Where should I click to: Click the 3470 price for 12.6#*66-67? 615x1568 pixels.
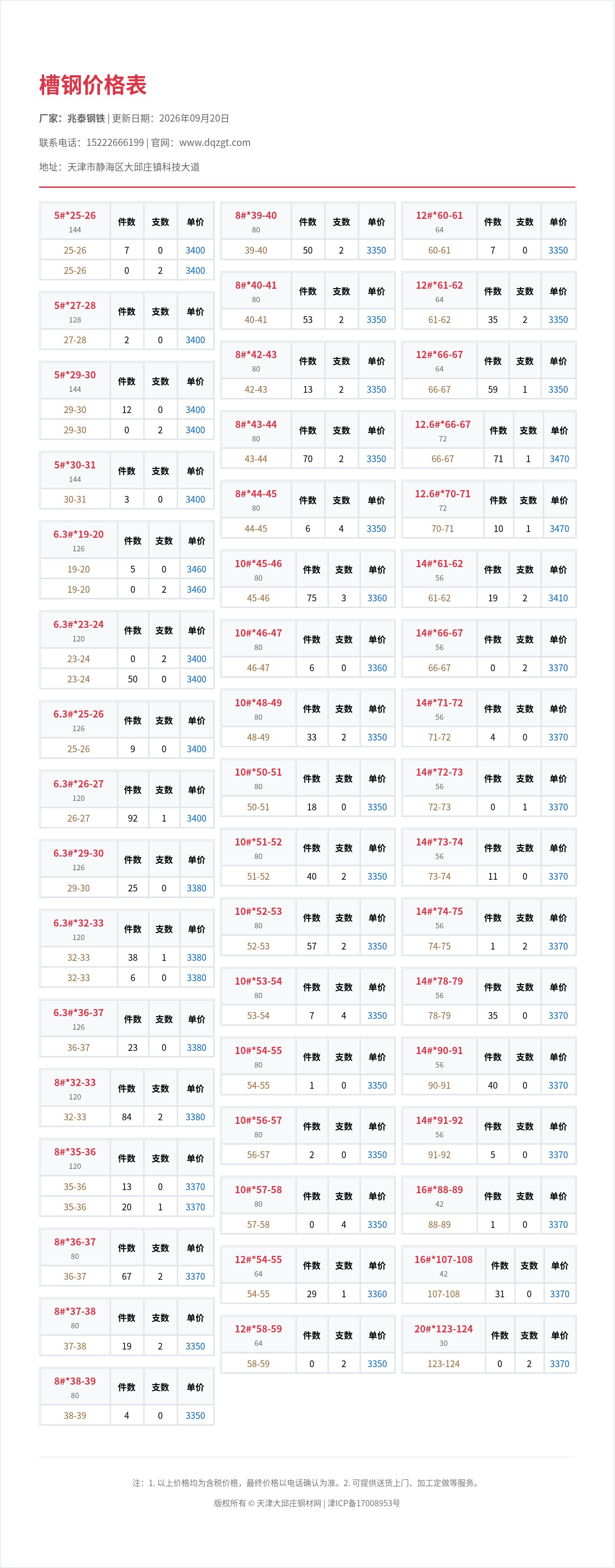(559, 459)
